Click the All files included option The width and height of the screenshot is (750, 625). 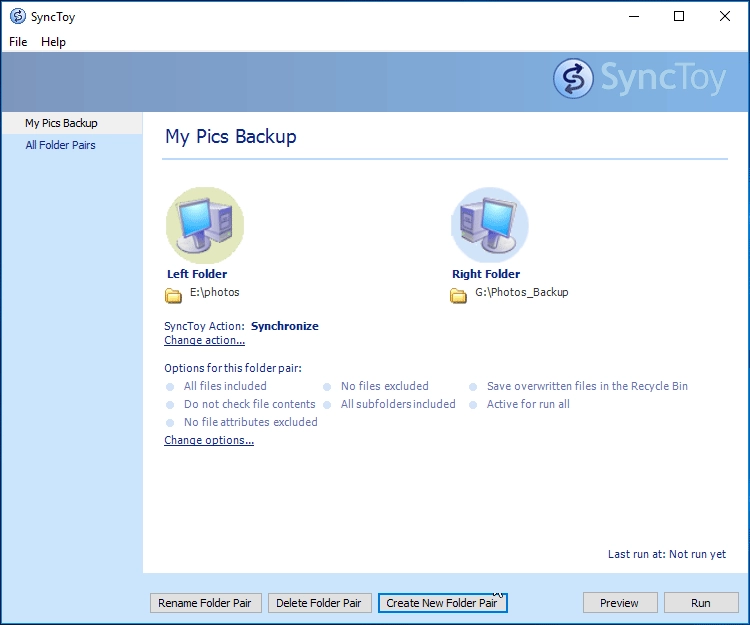[x=225, y=386]
